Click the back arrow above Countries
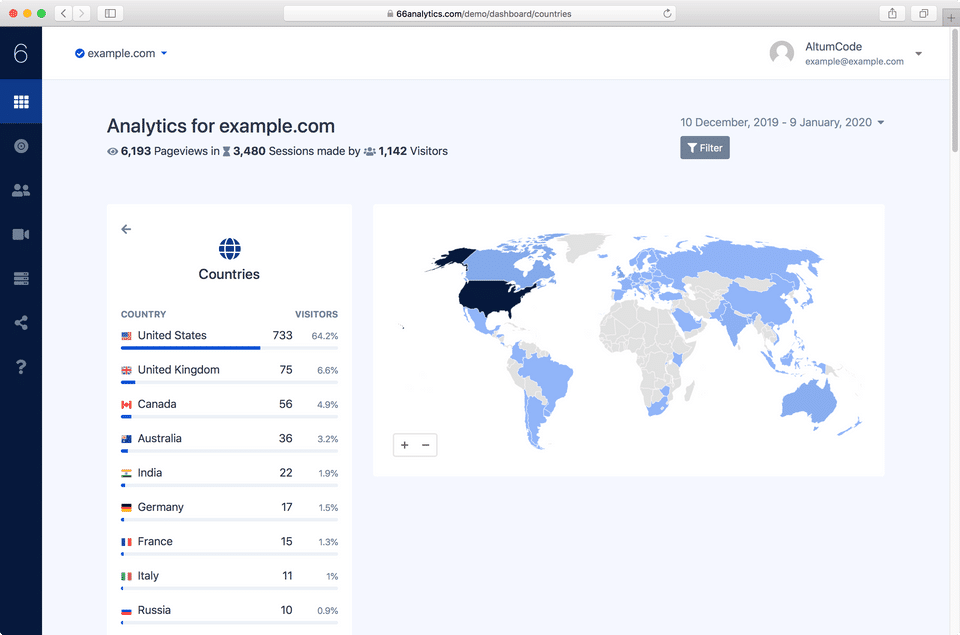The width and height of the screenshot is (960, 635). coord(126,229)
